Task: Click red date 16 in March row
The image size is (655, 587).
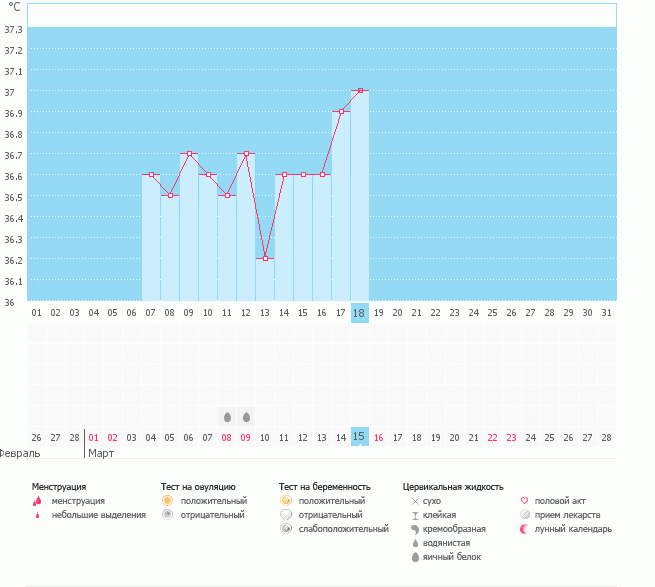Action: point(378,438)
